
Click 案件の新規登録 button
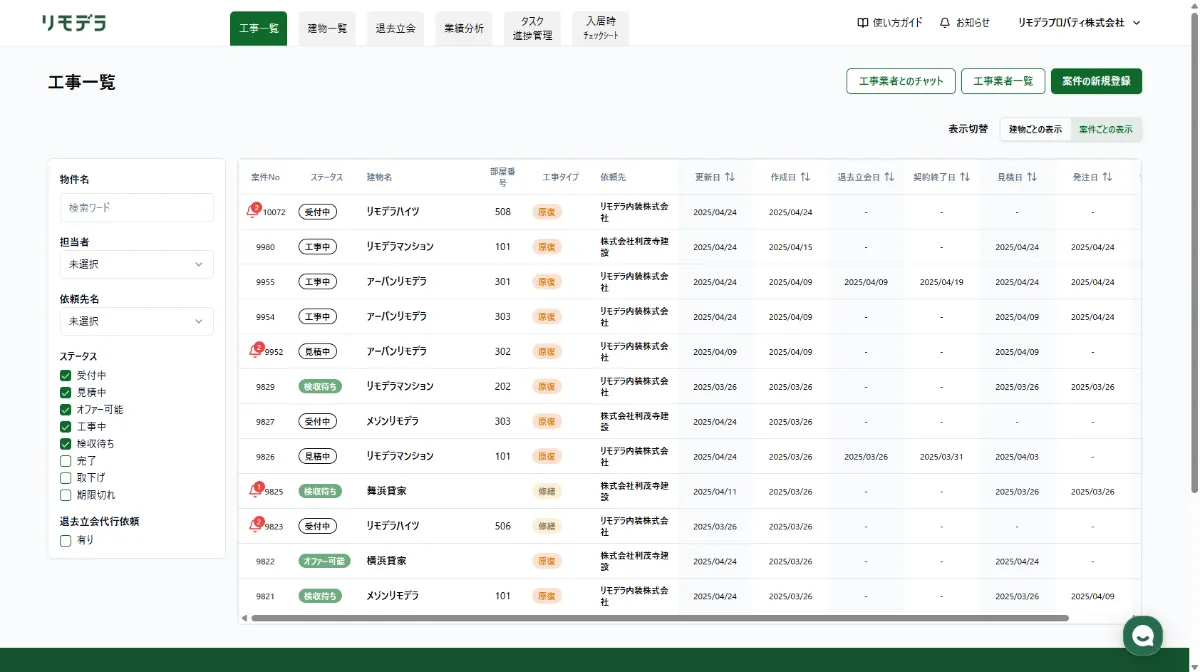click(1096, 81)
